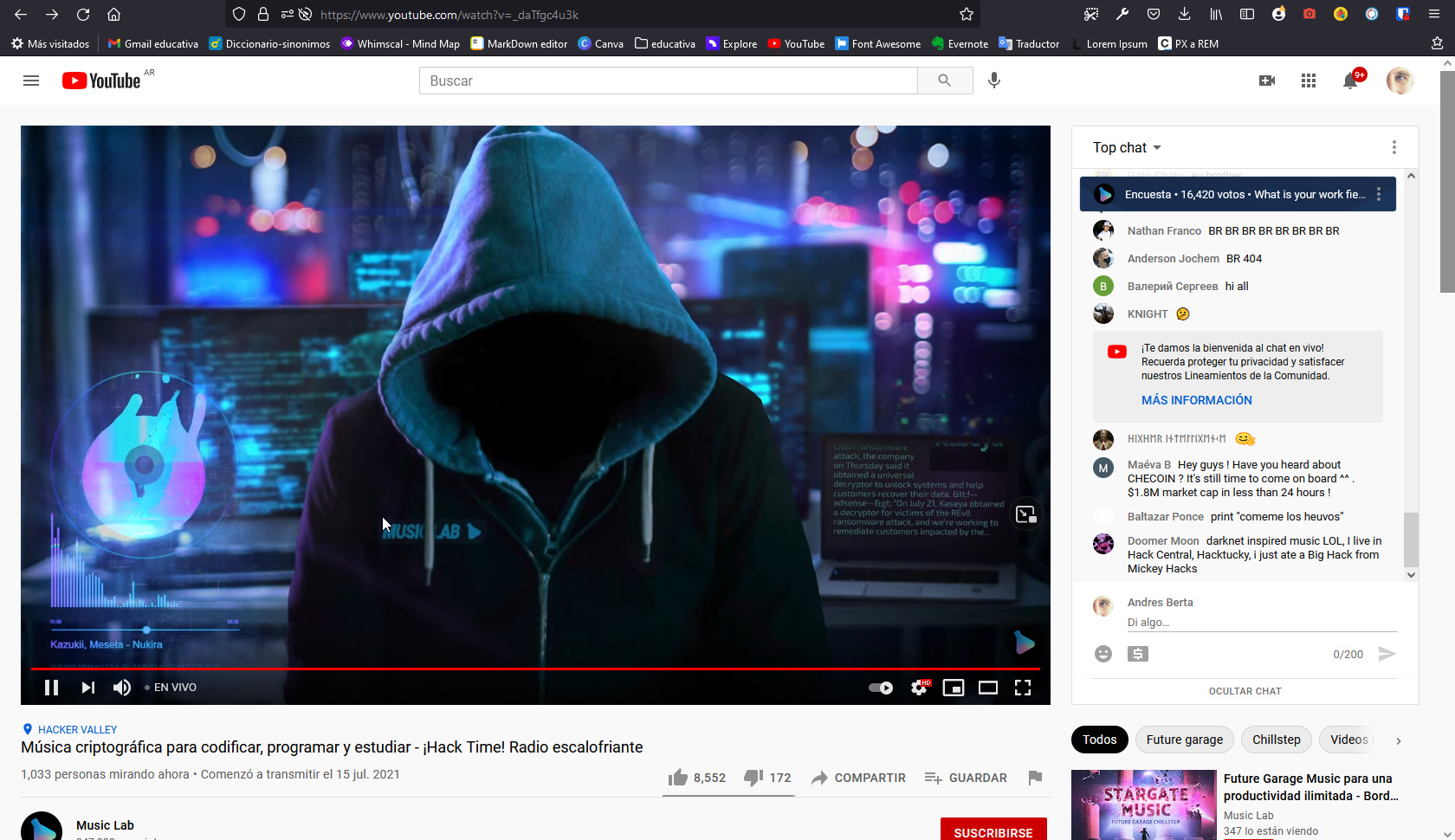Enable theater mode

point(988,688)
